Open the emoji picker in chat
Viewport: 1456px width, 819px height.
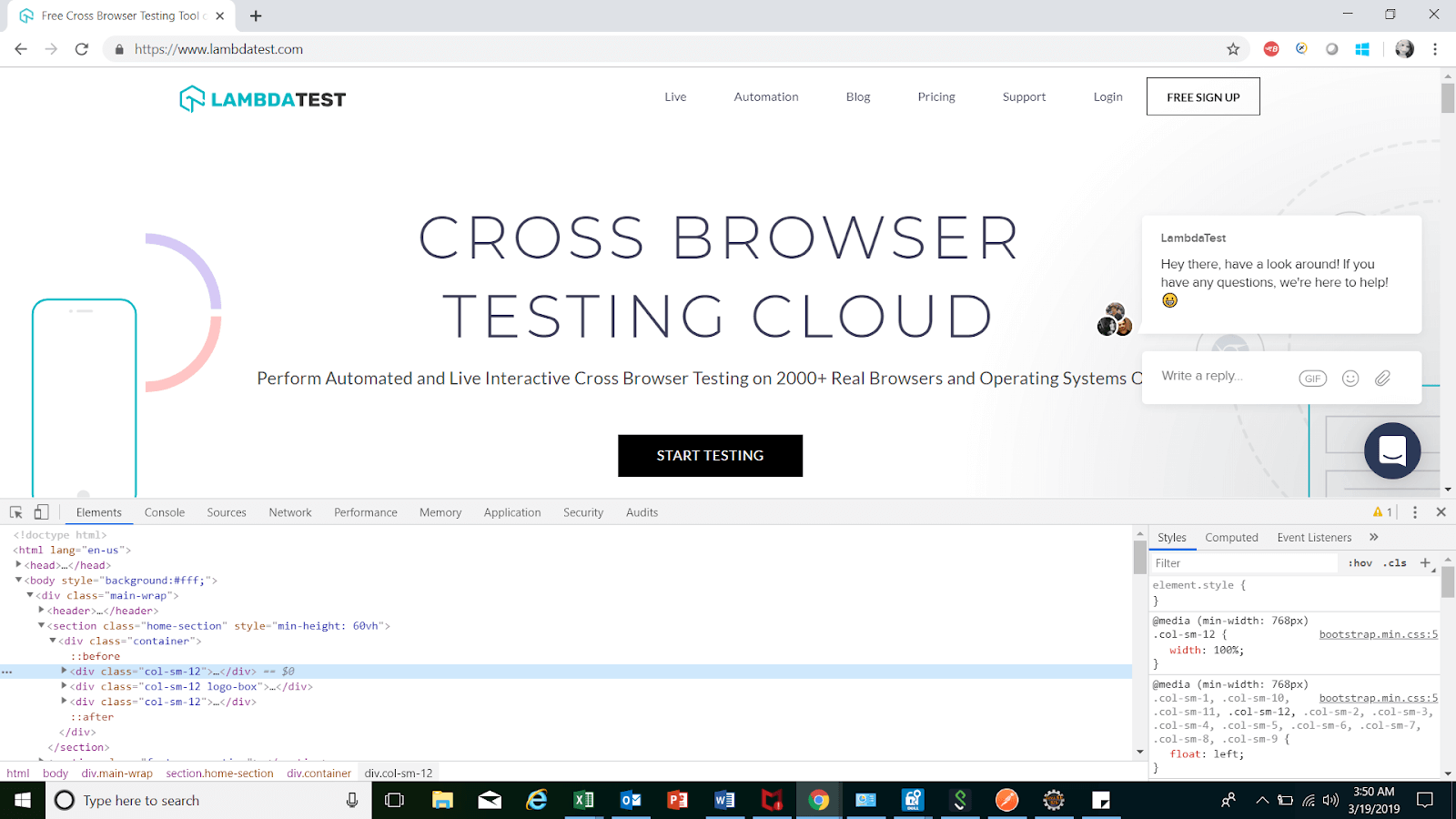tap(1350, 379)
